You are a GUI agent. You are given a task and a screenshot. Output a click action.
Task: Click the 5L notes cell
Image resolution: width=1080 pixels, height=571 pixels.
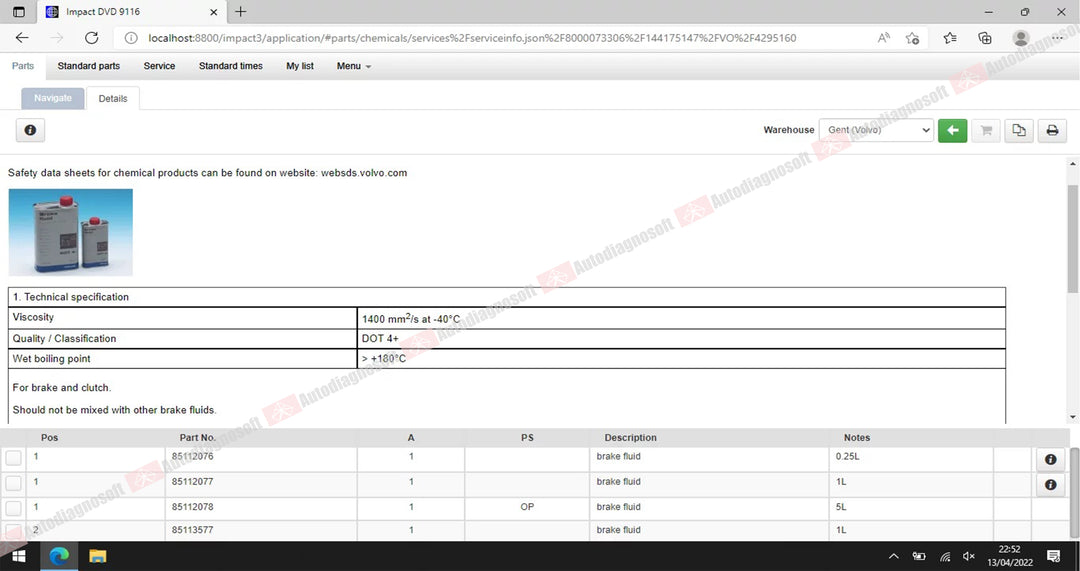pyautogui.click(x=911, y=508)
